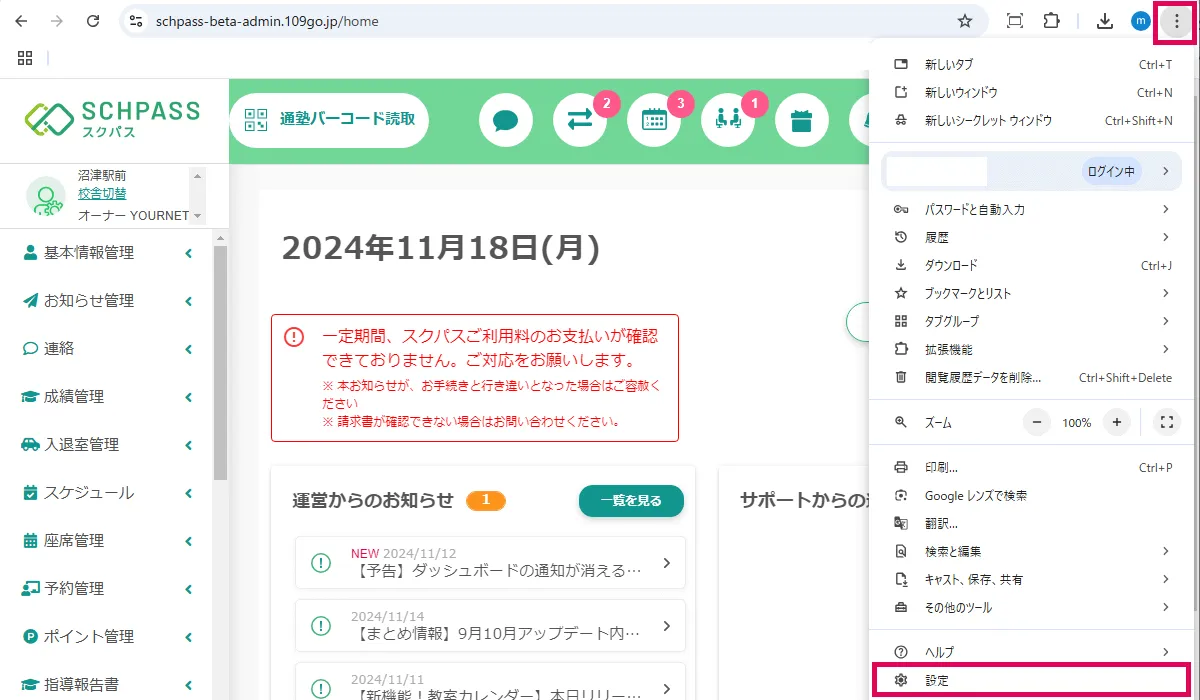
Task: Click the down arrow in school info box
Action: click(x=197, y=216)
